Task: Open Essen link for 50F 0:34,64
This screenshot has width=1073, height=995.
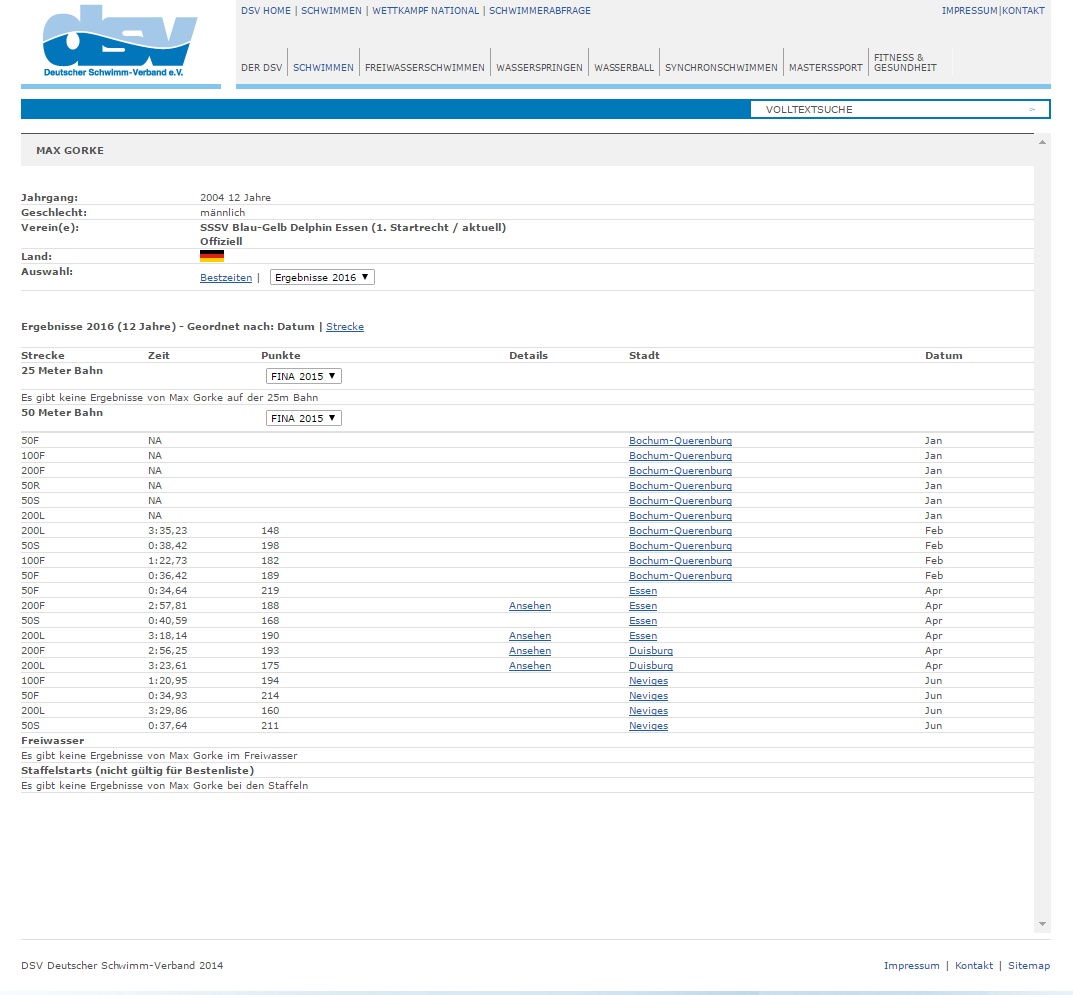Action: tap(643, 591)
